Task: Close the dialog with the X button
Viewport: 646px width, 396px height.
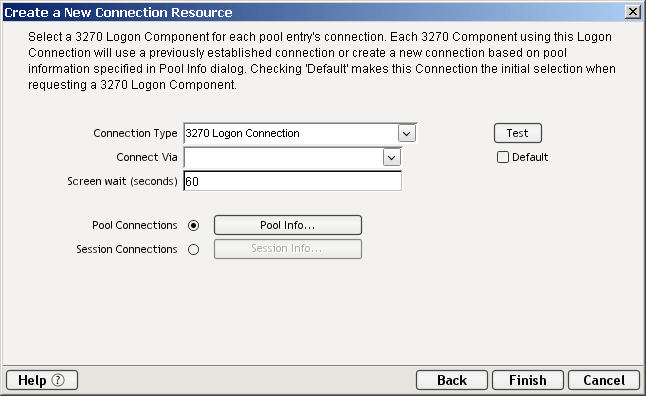Action: coord(632,12)
